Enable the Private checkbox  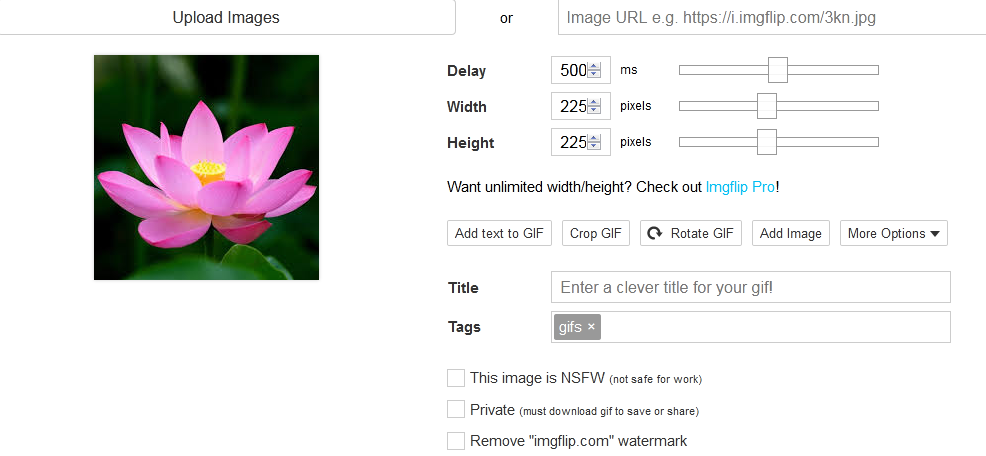coord(456,409)
